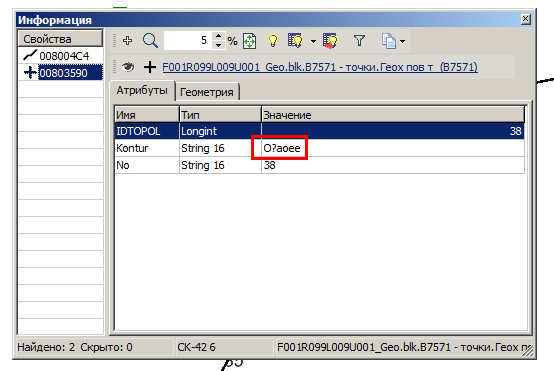Screen dimensions: 554x371
Task: Open the F001R099L009U001_Geo.blk.B7571 layer link
Action: coord(320,67)
